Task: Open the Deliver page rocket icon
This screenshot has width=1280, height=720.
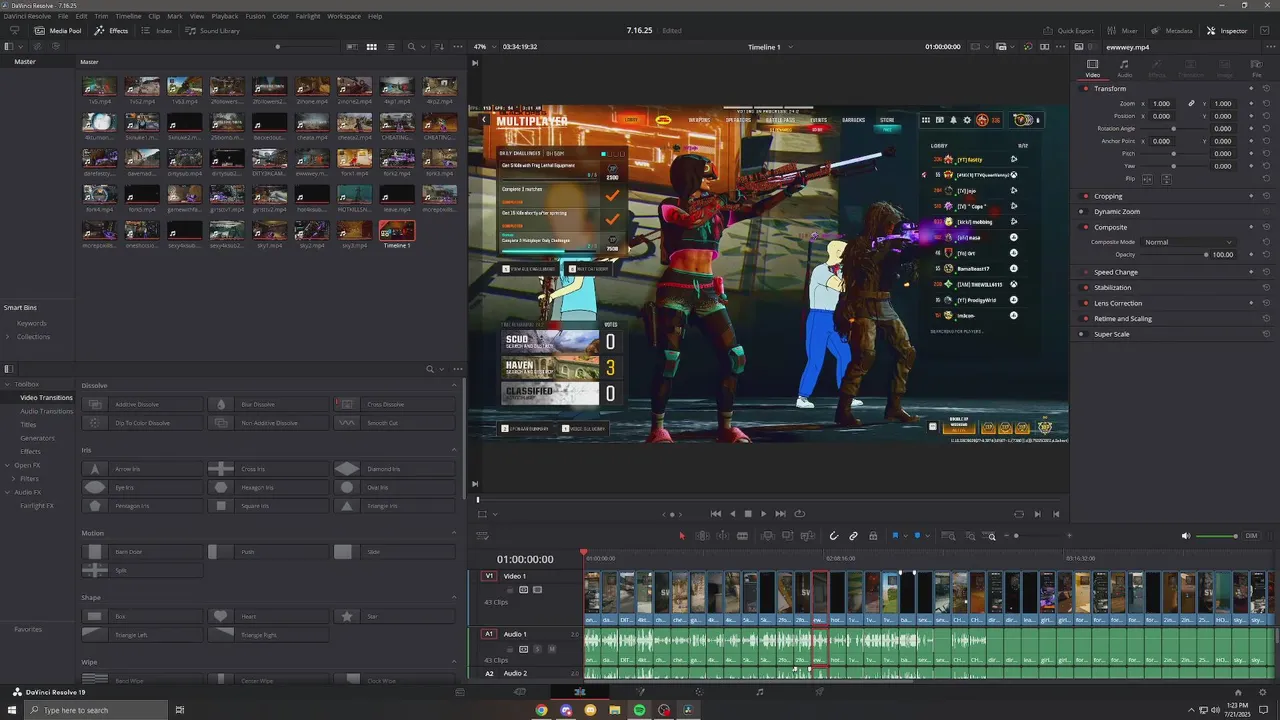Action: [820, 692]
